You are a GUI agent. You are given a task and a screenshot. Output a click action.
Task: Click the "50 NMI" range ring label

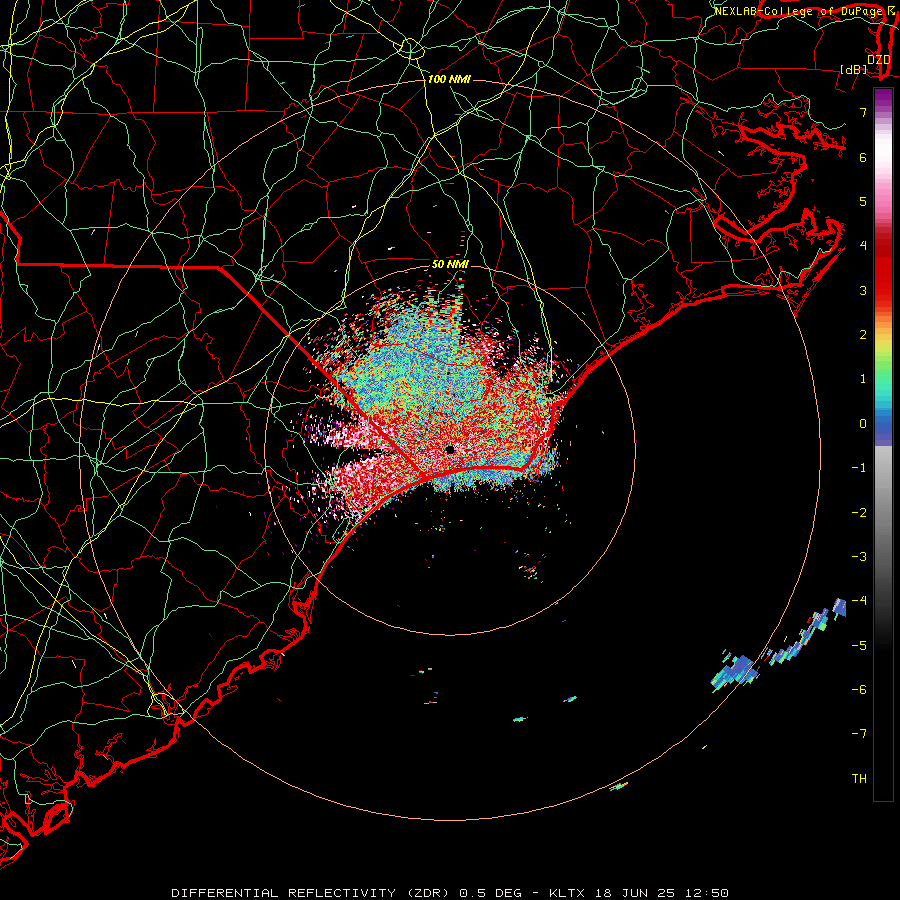(451, 264)
